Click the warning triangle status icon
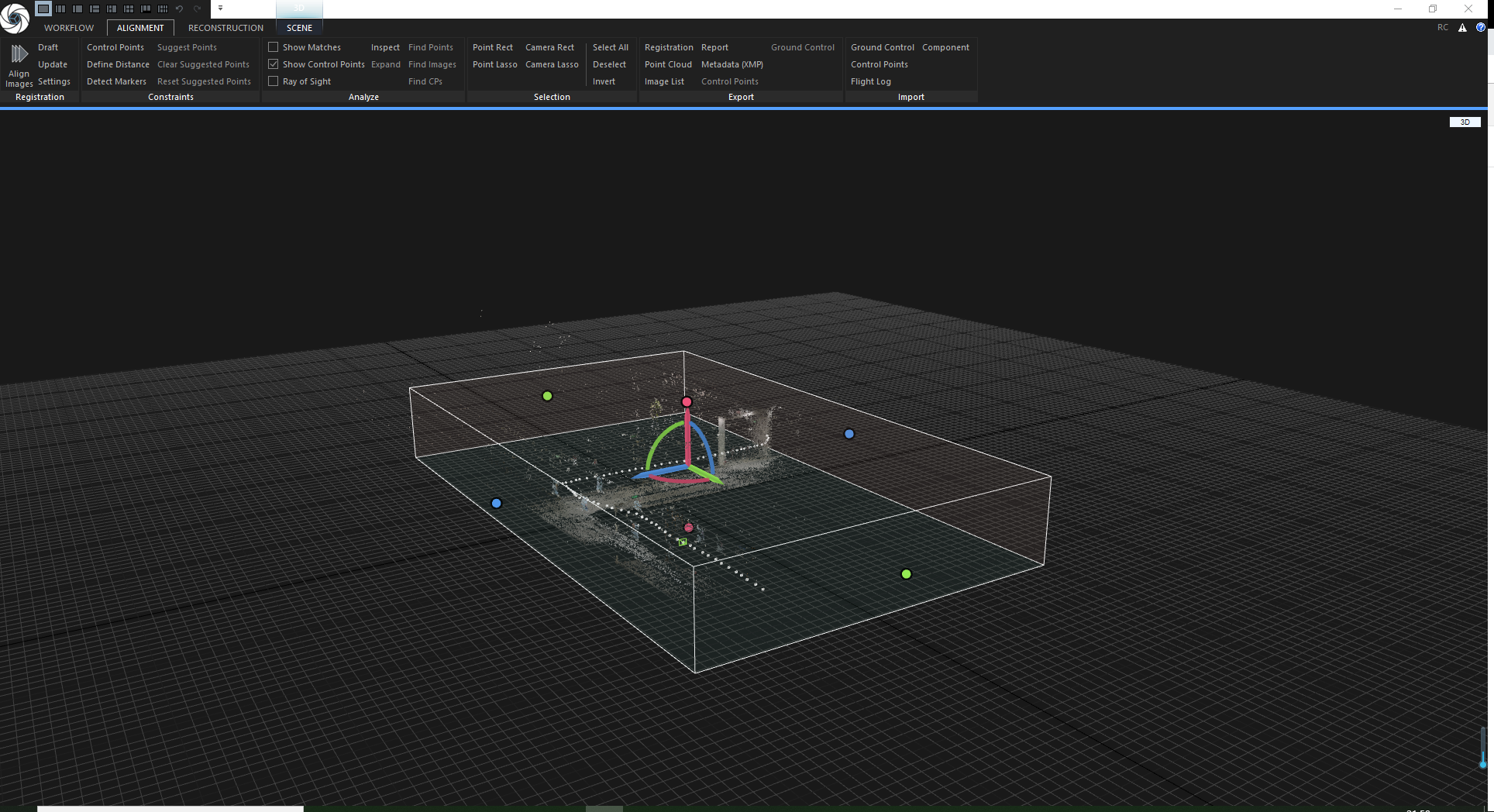 [1461, 27]
